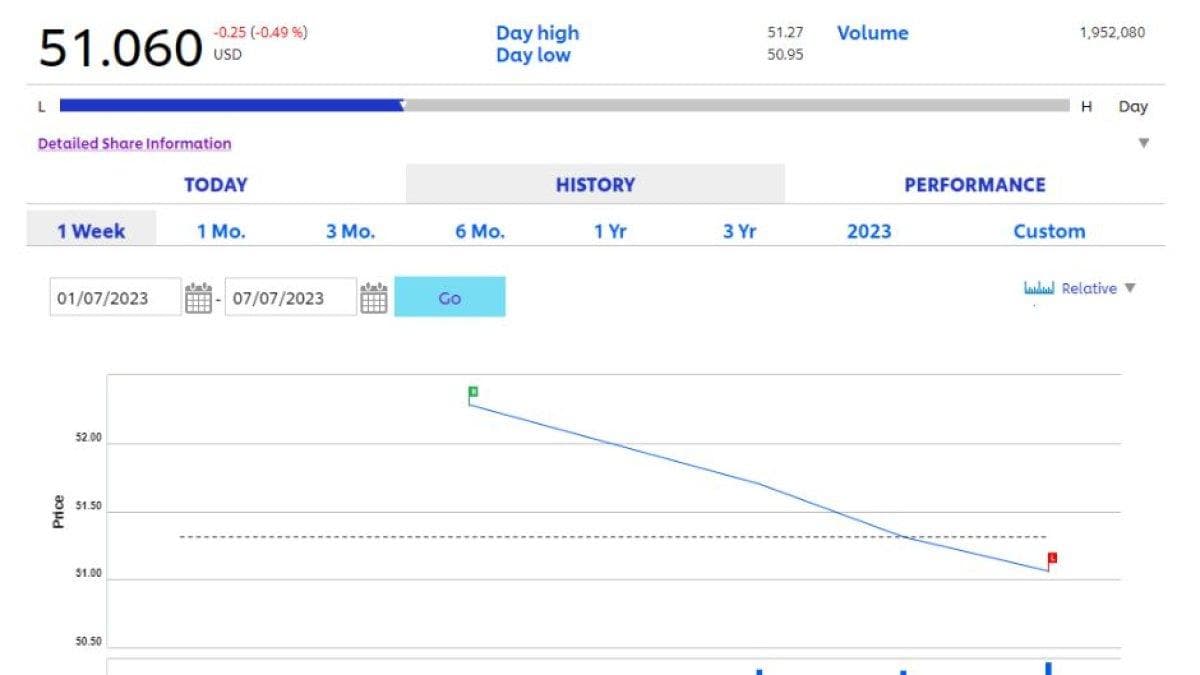
Task: Select the 1 Mo. range
Action: [221, 231]
